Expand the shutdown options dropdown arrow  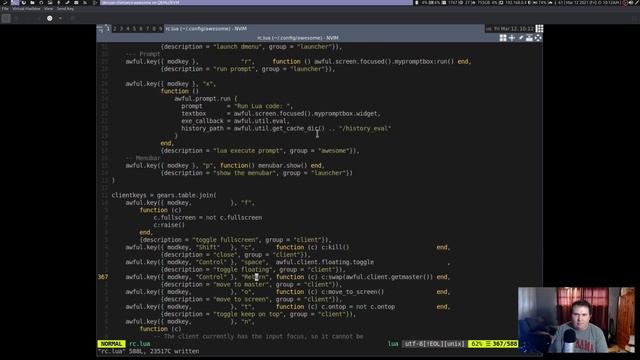60,18
